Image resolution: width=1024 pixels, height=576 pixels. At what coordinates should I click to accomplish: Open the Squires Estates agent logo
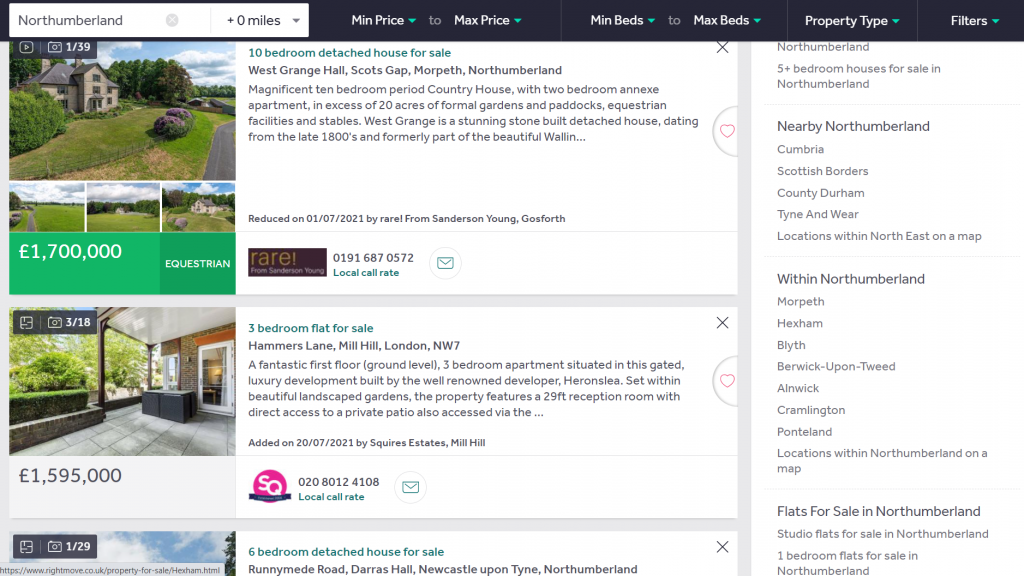(x=269, y=487)
